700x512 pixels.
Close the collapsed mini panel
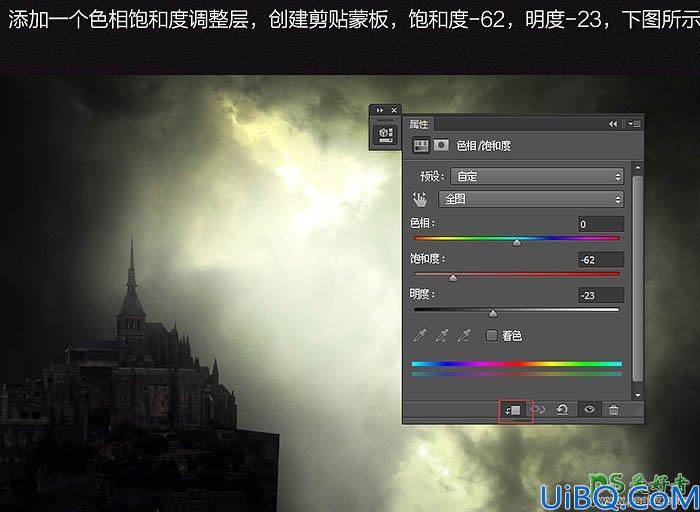394,110
